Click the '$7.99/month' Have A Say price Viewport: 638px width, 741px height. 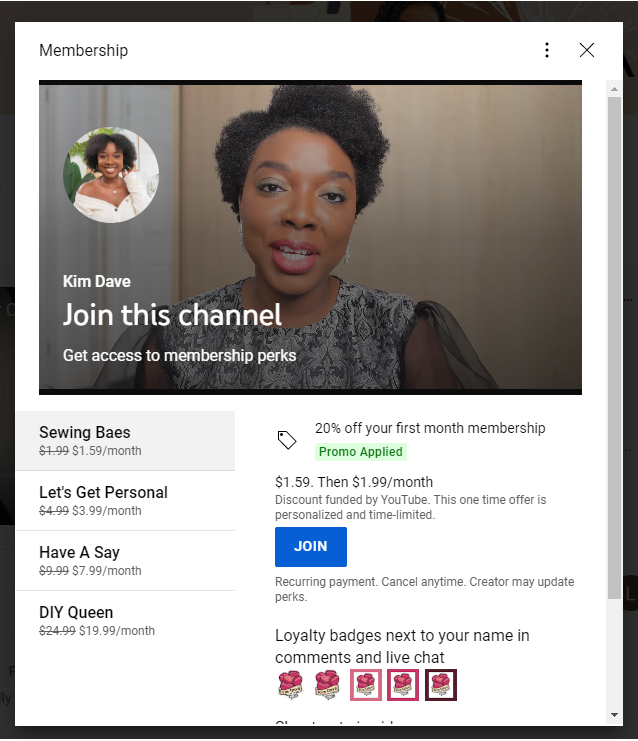107,571
